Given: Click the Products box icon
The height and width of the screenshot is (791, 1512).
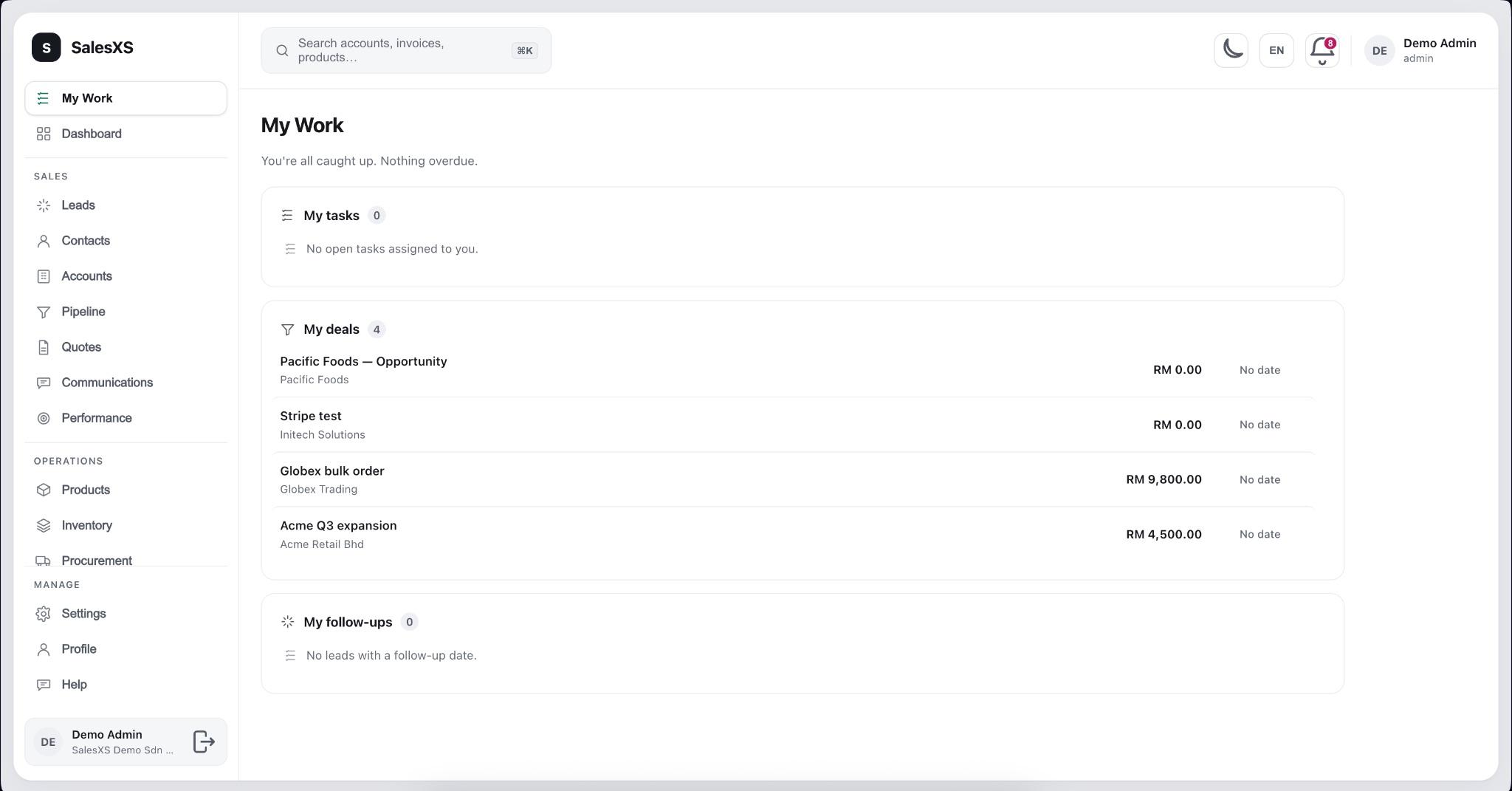Looking at the screenshot, I should tap(44, 490).
